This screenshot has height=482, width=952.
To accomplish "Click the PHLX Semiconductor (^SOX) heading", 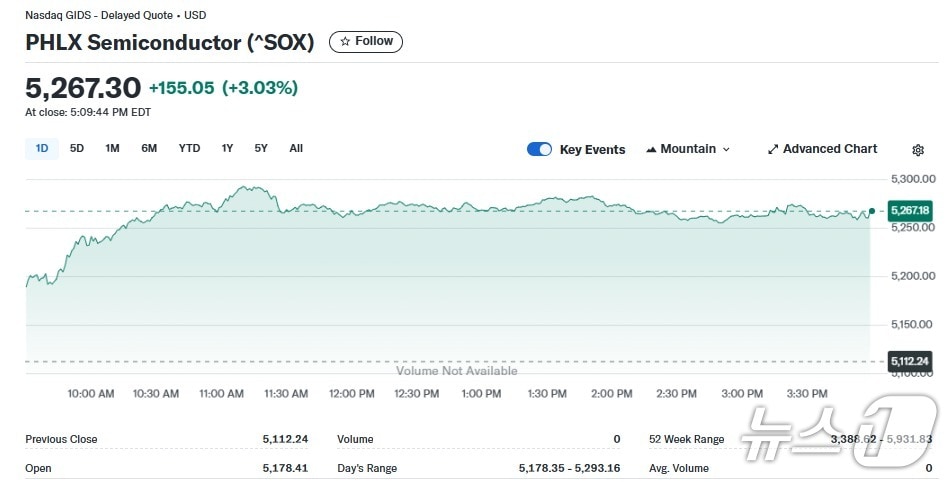I will coord(170,42).
